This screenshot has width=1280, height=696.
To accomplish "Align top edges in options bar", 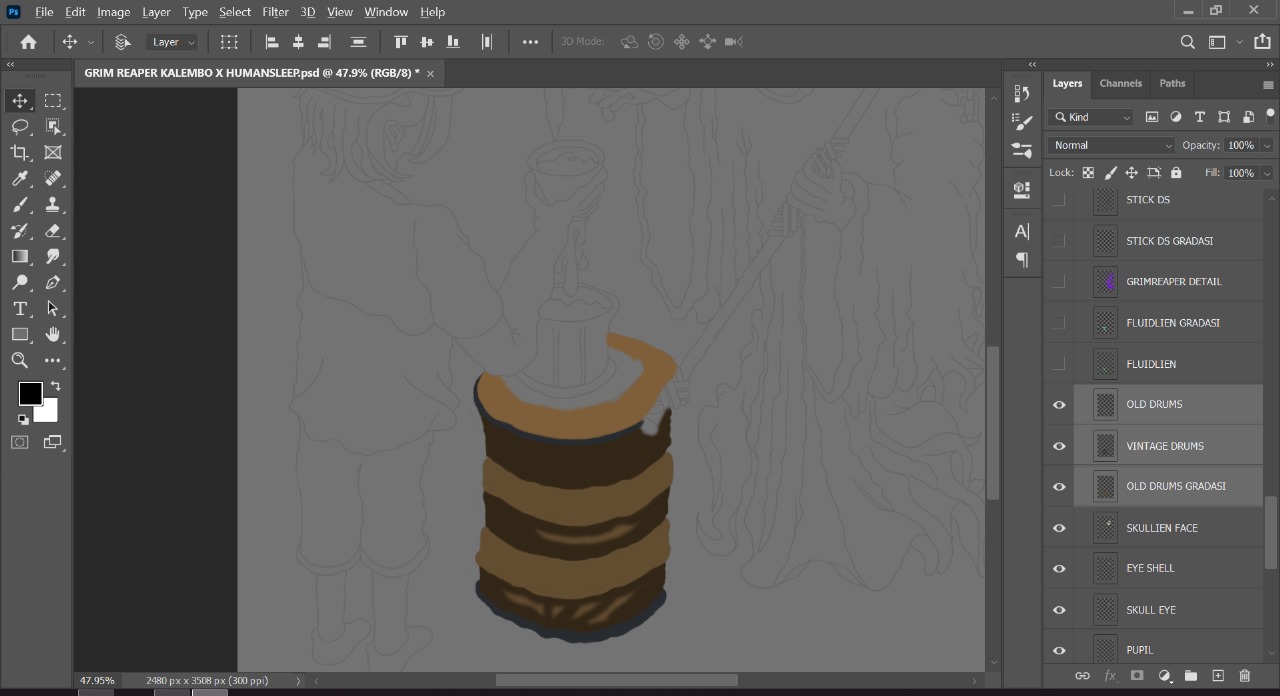I will (401, 42).
